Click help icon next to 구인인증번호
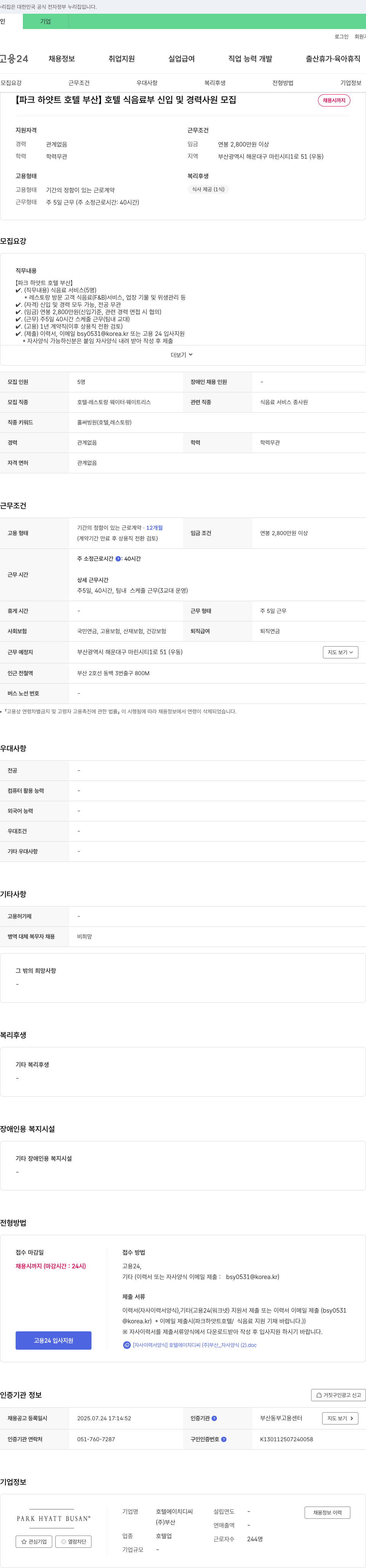The width and height of the screenshot is (366, 1568). click(x=224, y=1440)
